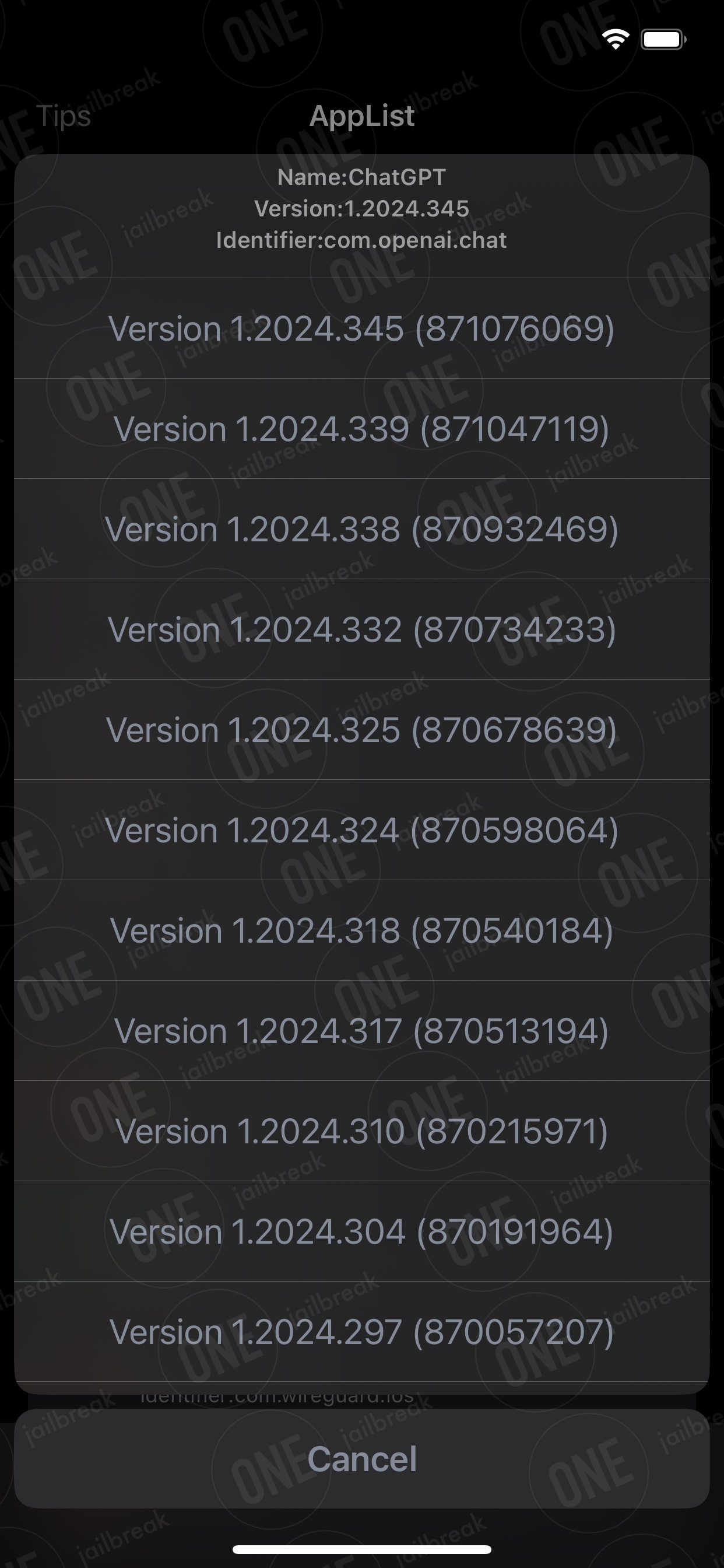This screenshot has width=724, height=1568.
Task: Open the Tips navigation button
Action: tap(64, 116)
